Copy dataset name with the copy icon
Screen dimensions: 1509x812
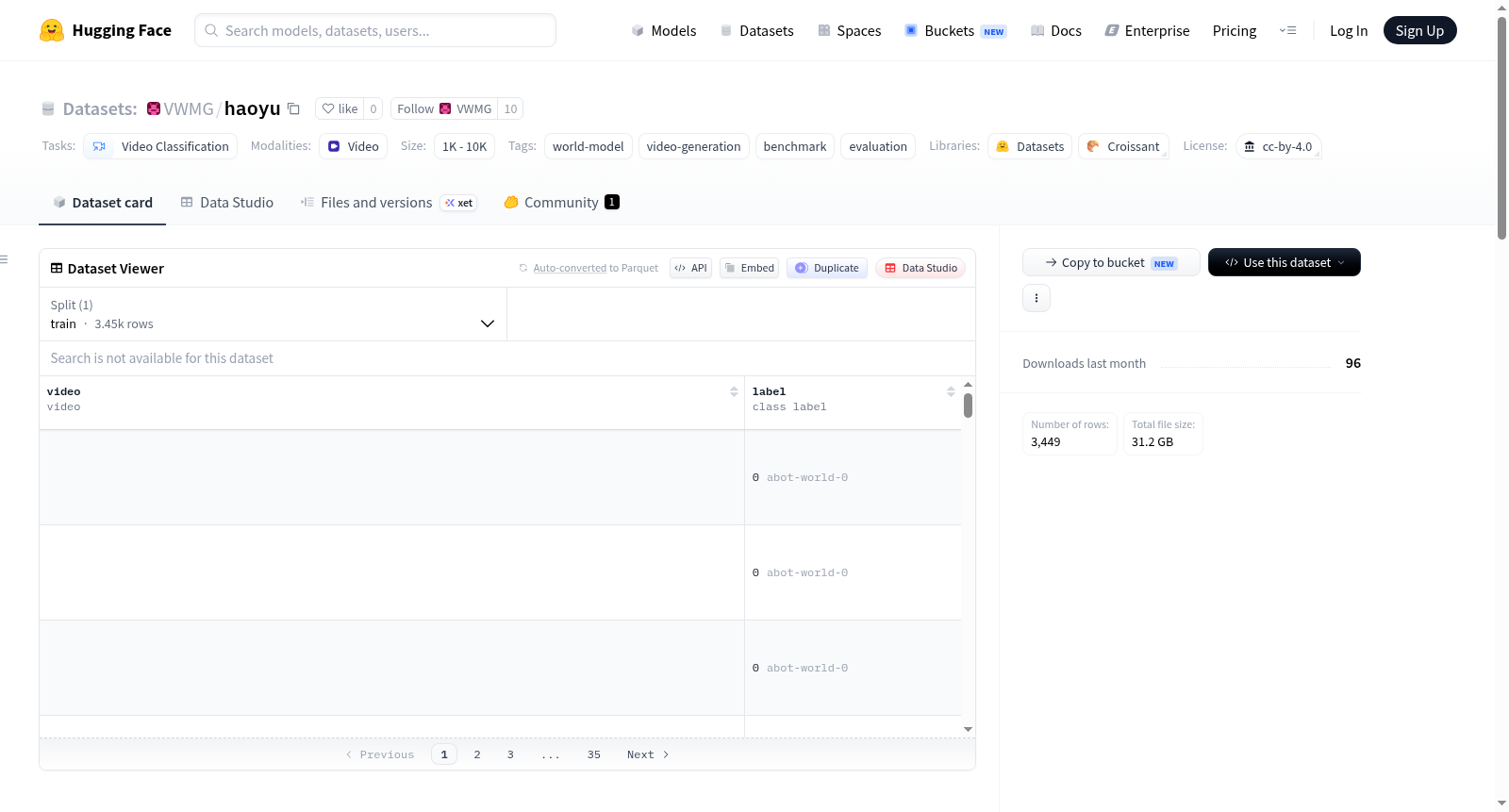point(293,108)
